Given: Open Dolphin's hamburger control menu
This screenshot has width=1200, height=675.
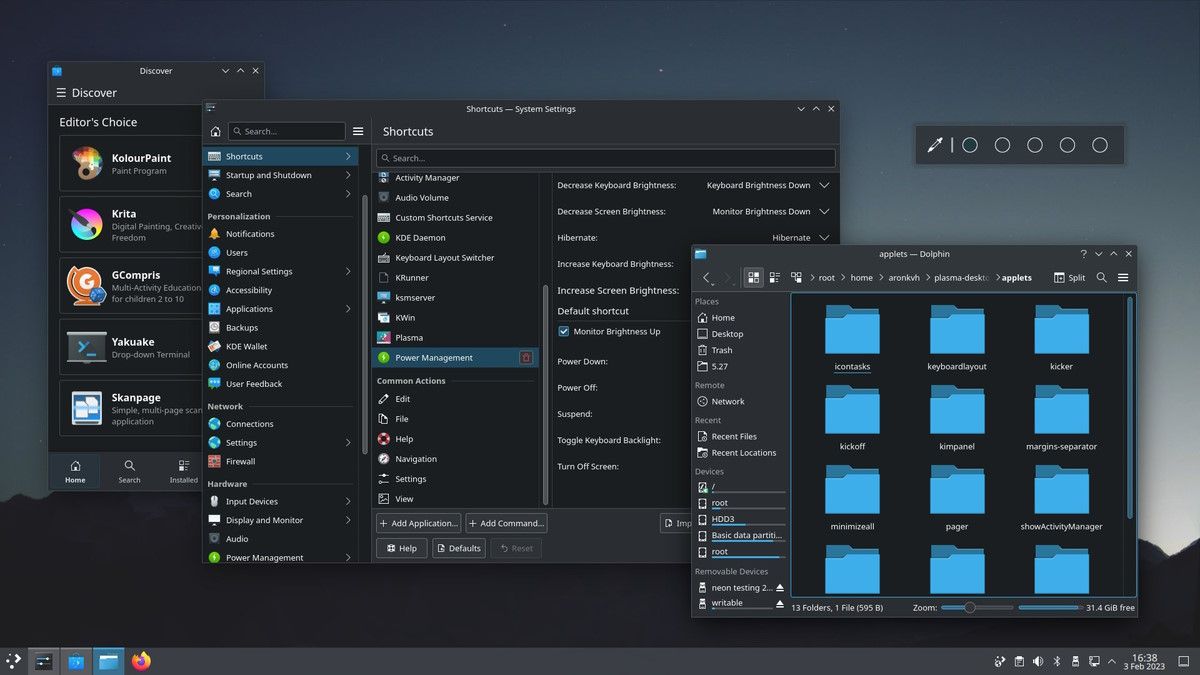Looking at the screenshot, I should 1122,277.
